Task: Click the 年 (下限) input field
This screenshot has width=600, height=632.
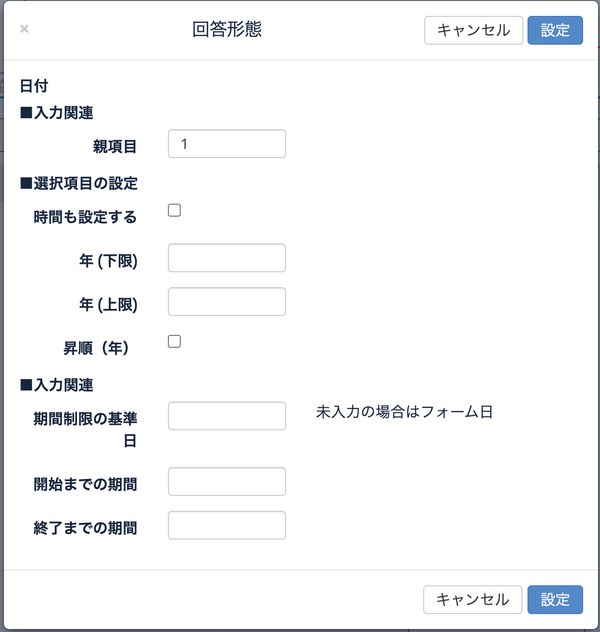Action: pos(227,258)
